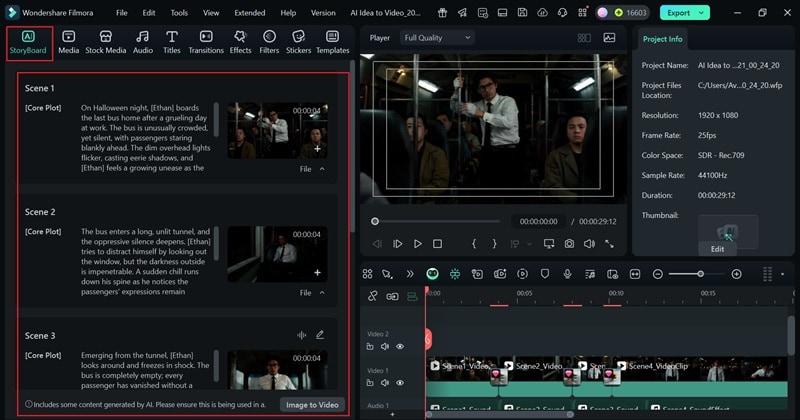
Task: Expand more timeline tools chevrons
Action: tap(410, 274)
